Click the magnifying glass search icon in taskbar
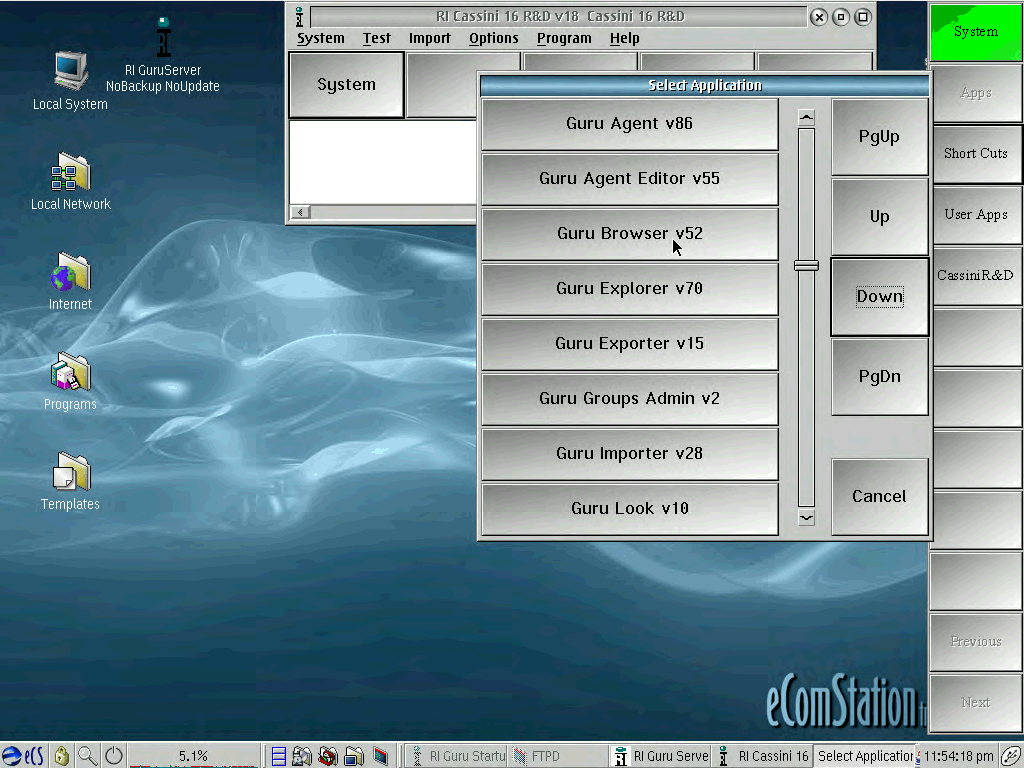 point(88,756)
